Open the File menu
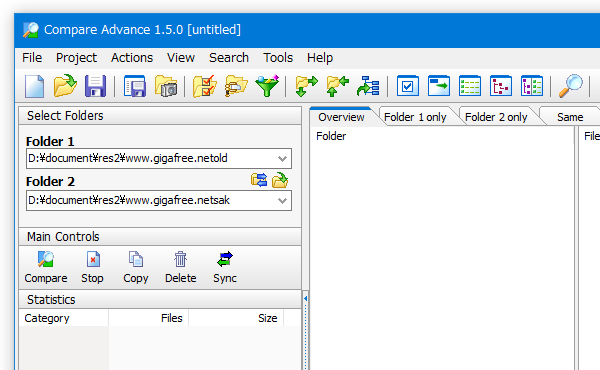Screen dimensions: 600x370 coord(32,58)
